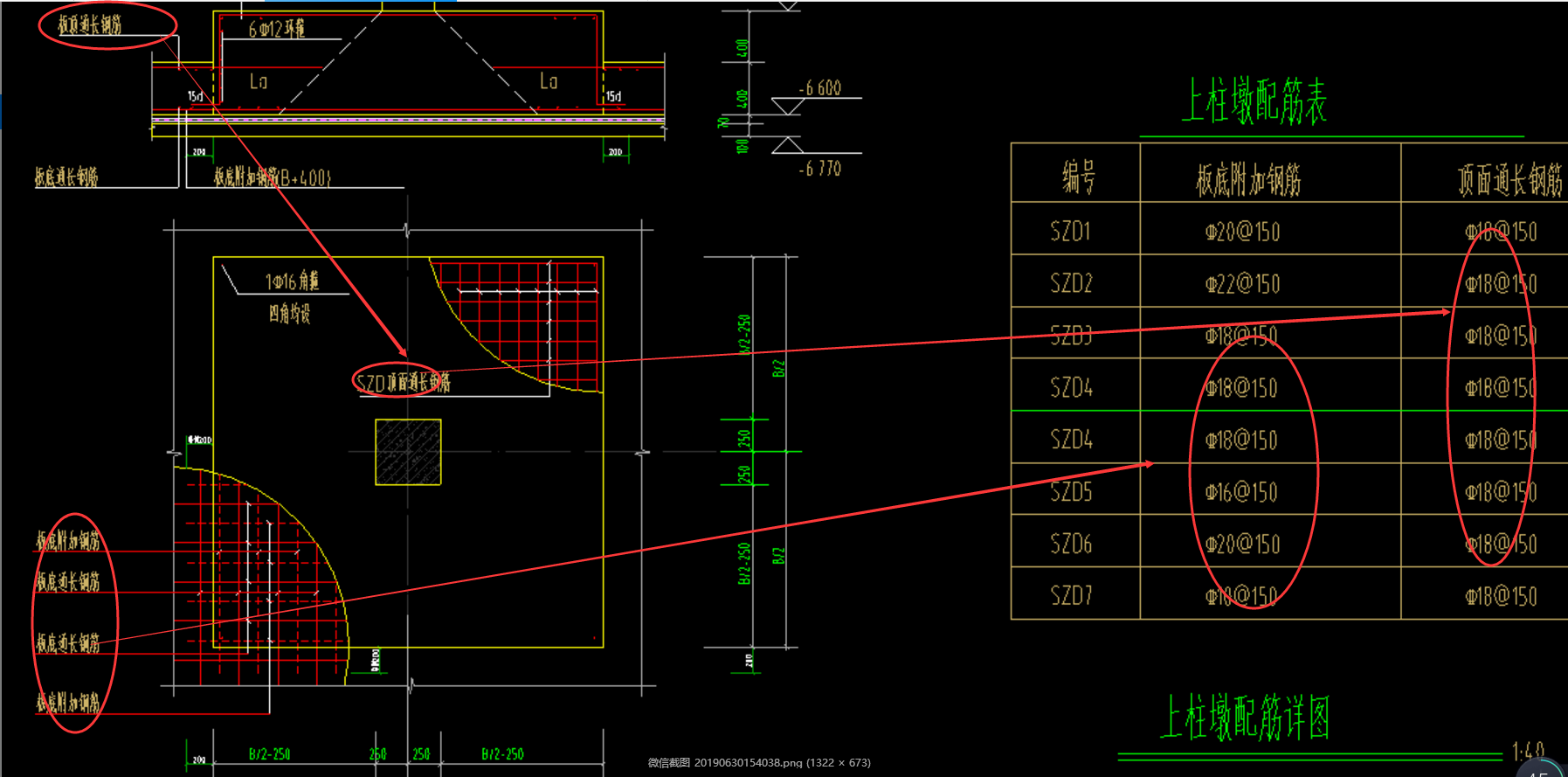Select the SZD2 row label
1568x777 pixels.
click(1071, 283)
